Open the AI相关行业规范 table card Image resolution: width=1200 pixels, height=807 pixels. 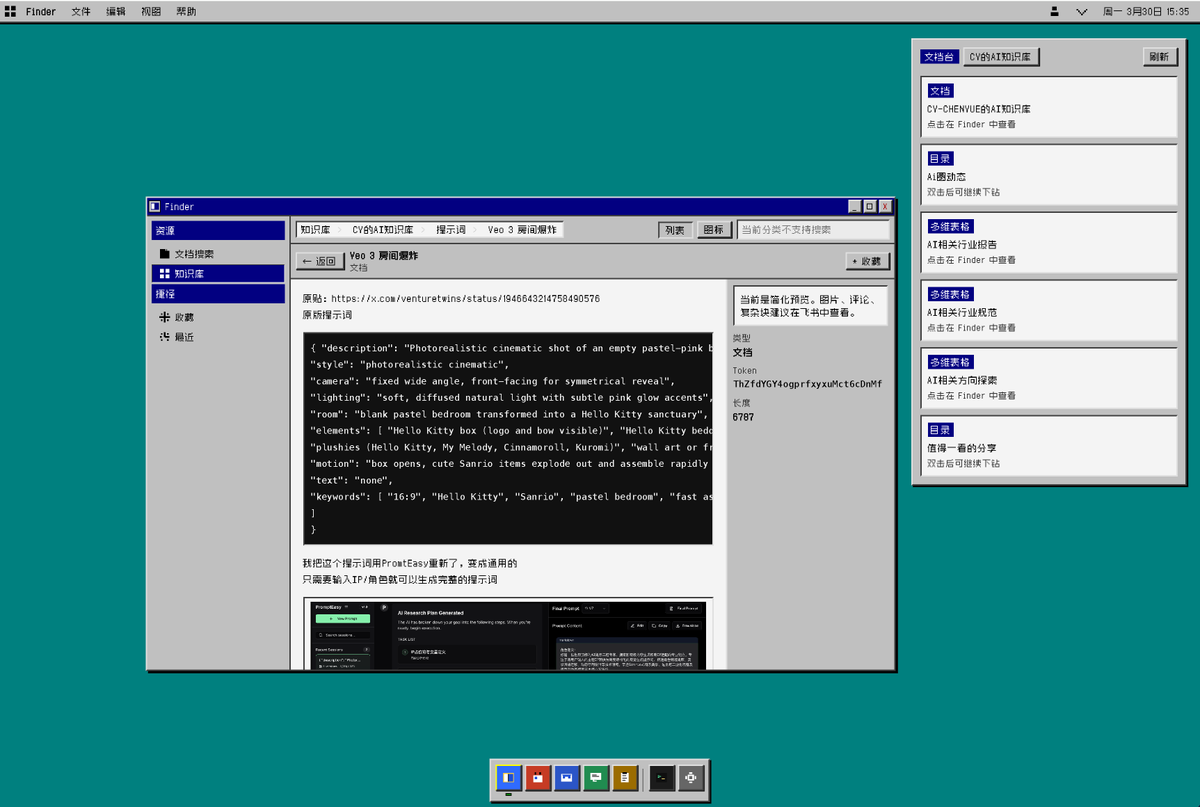[1049, 311]
